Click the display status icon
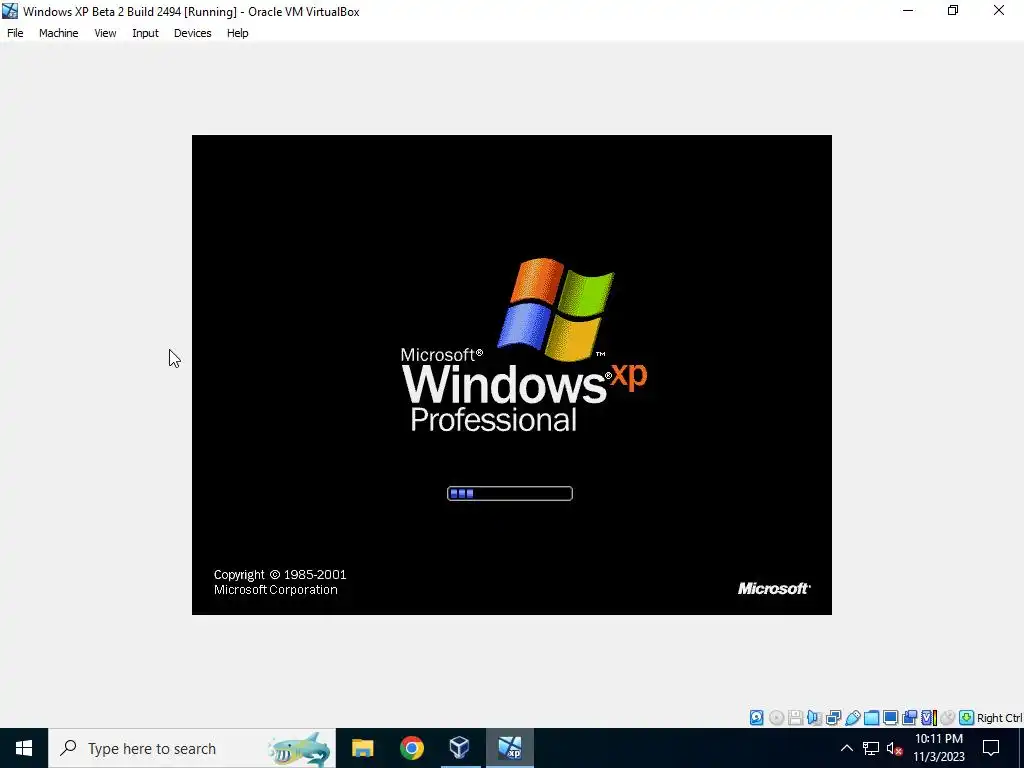1024x768 pixels. click(890, 718)
